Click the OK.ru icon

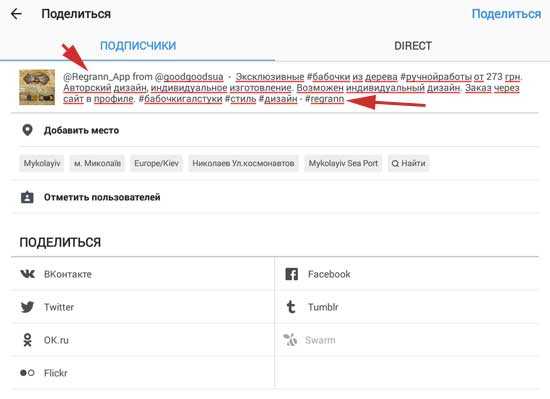(x=27, y=340)
